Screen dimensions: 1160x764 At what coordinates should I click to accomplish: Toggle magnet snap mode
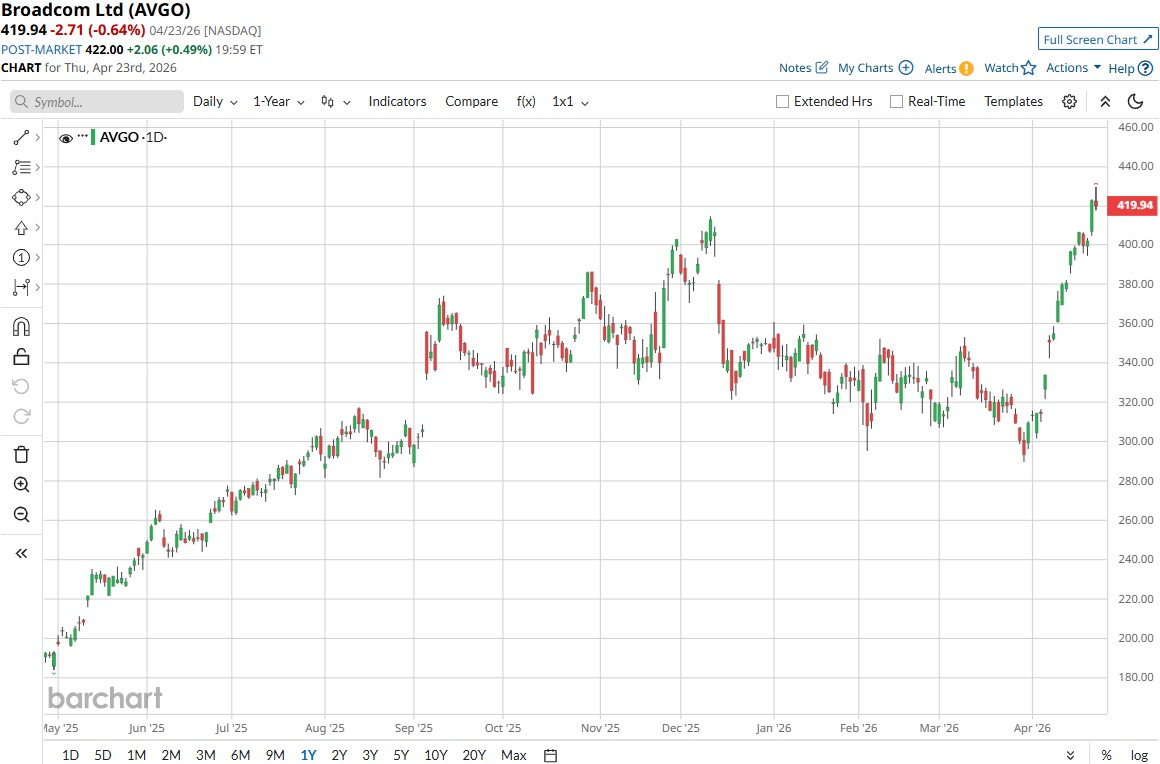[21, 327]
